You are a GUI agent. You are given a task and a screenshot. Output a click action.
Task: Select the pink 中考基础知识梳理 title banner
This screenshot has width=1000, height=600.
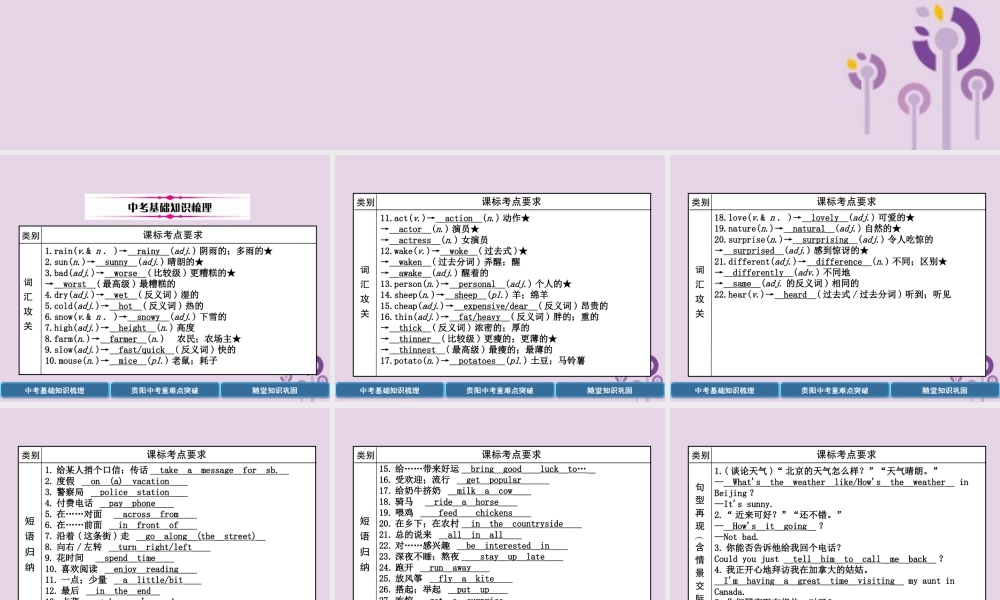[x=168, y=207]
